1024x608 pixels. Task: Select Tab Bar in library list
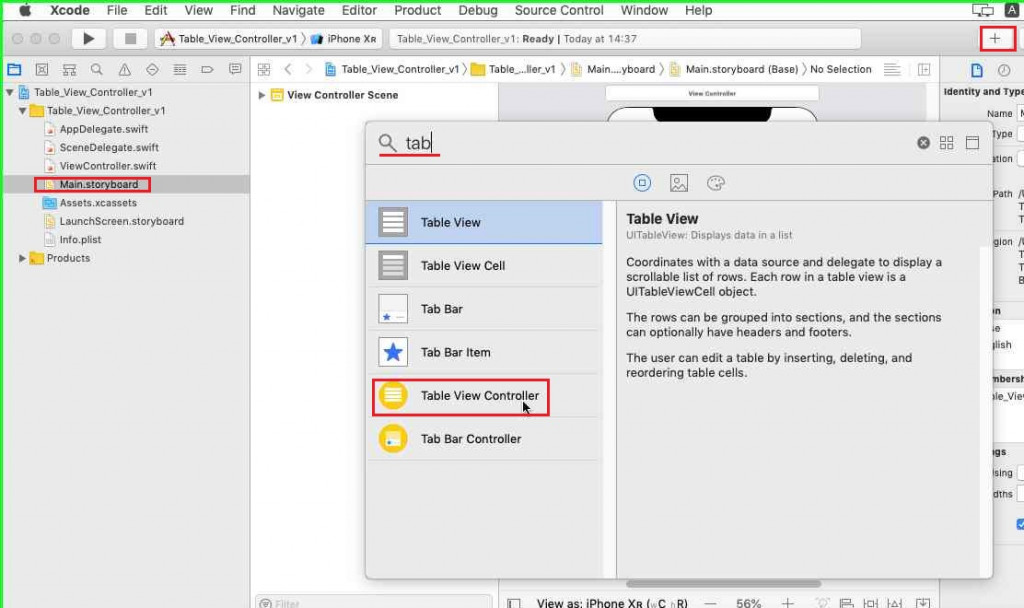[x=484, y=309]
